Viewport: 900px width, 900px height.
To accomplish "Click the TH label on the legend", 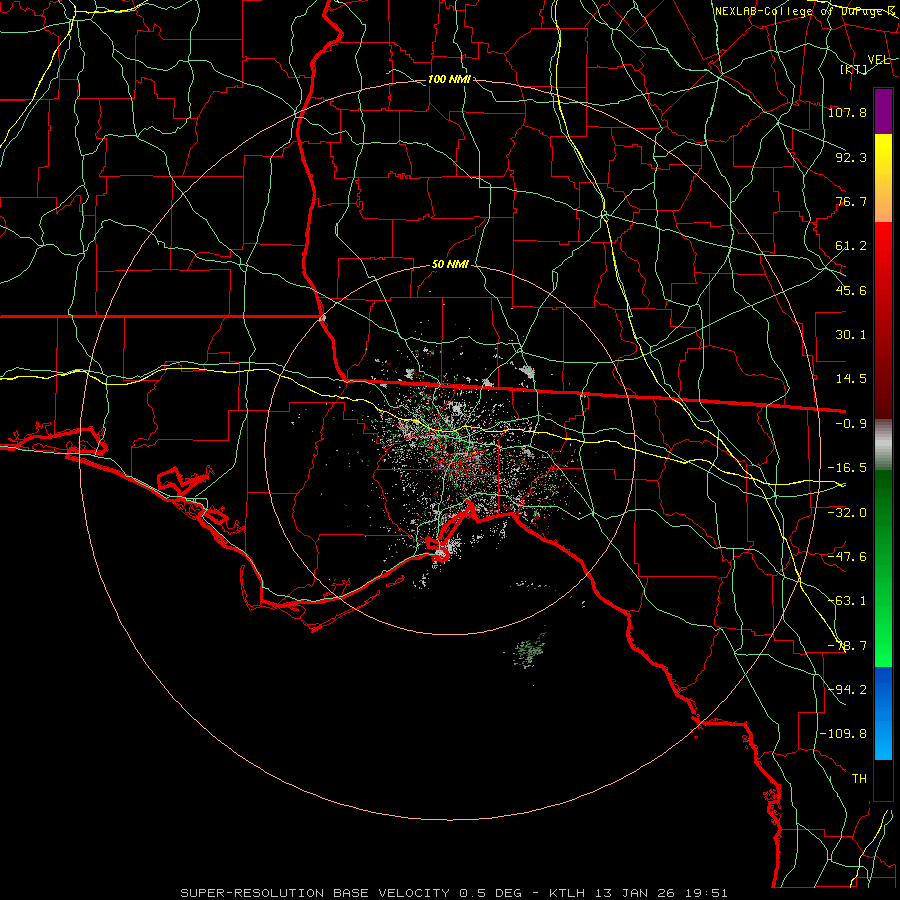I will [x=859, y=779].
